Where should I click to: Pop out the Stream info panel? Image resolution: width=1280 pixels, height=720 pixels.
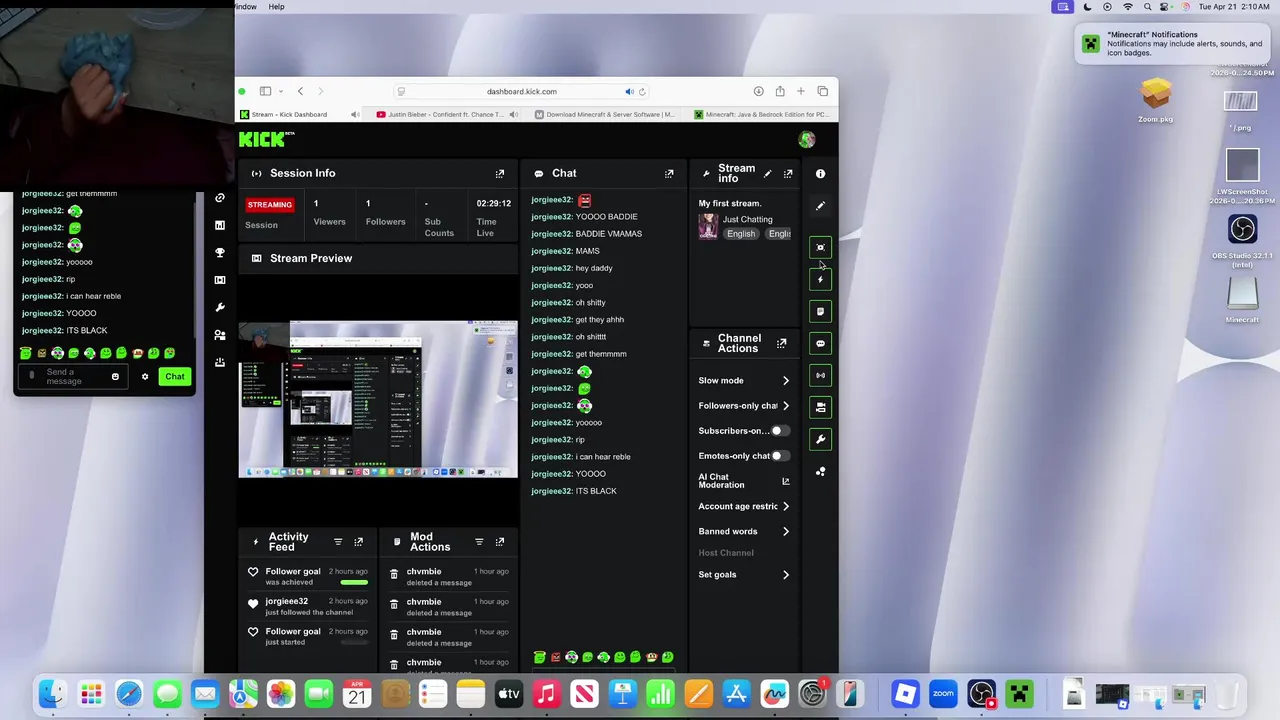pyautogui.click(x=788, y=174)
